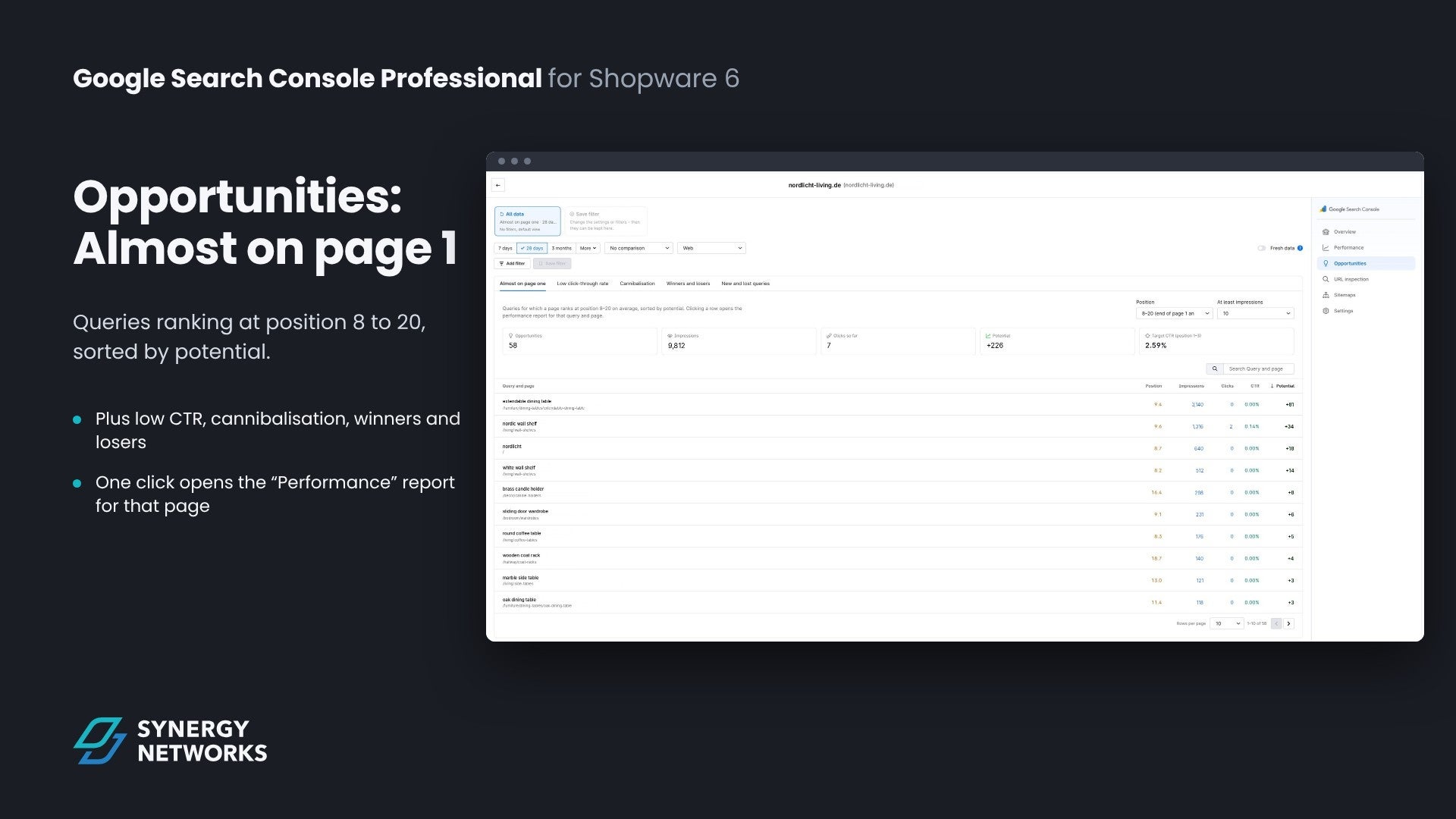Open the white wall shelf row
The height and width of the screenshot is (819, 1456).
[x=898, y=470]
